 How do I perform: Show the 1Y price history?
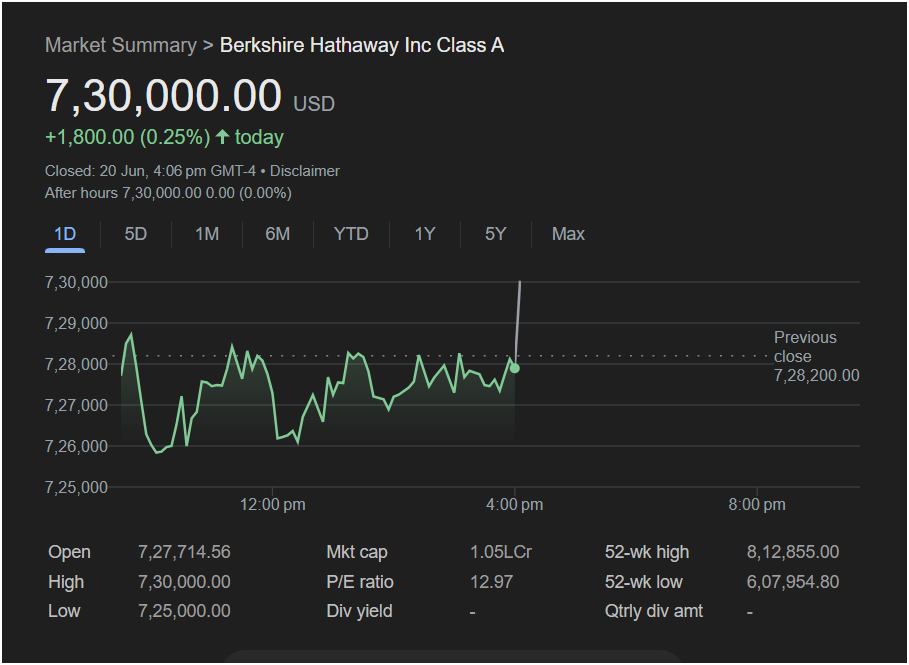[x=425, y=234]
